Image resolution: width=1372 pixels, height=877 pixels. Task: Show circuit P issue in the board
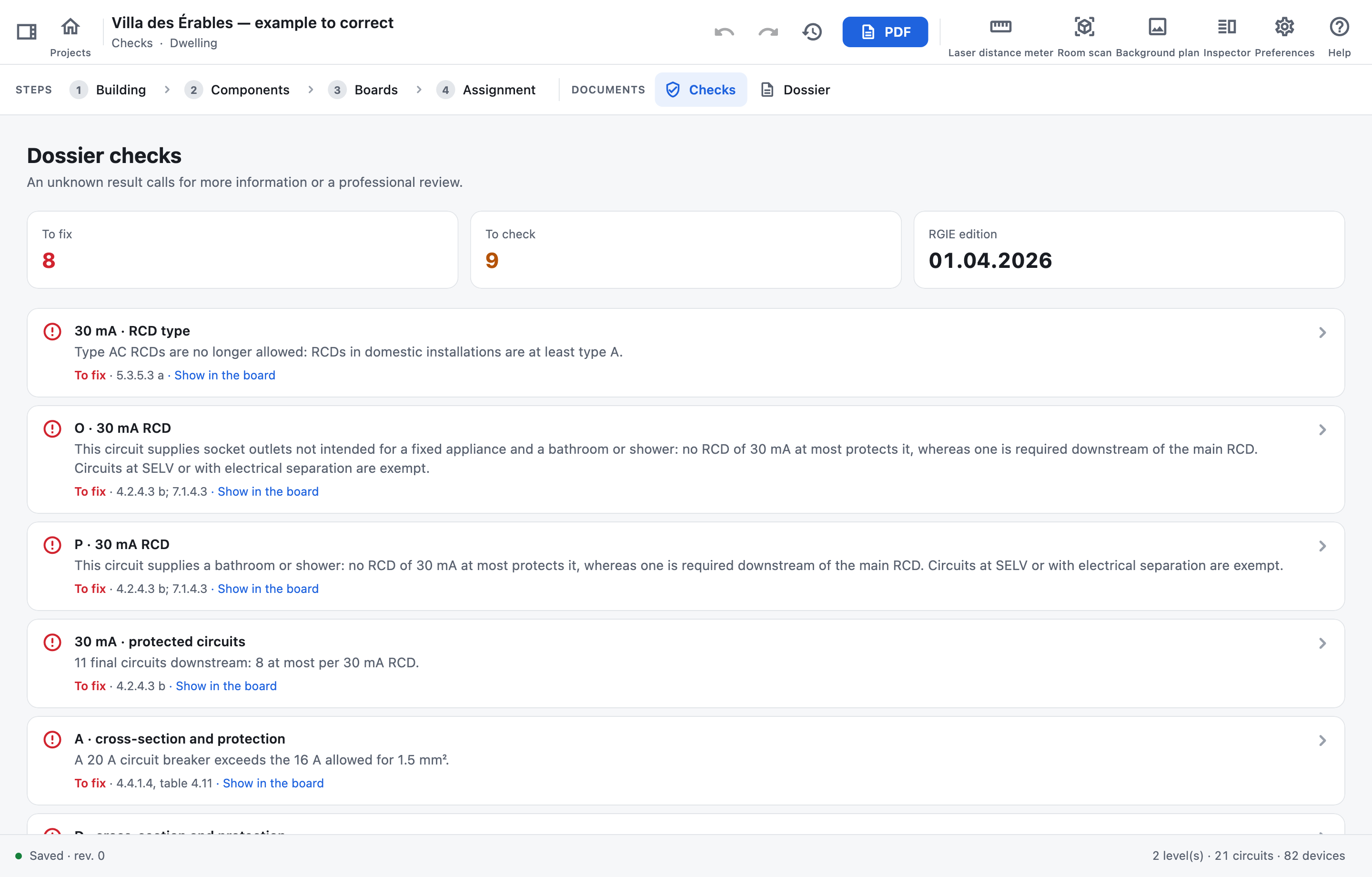268,589
